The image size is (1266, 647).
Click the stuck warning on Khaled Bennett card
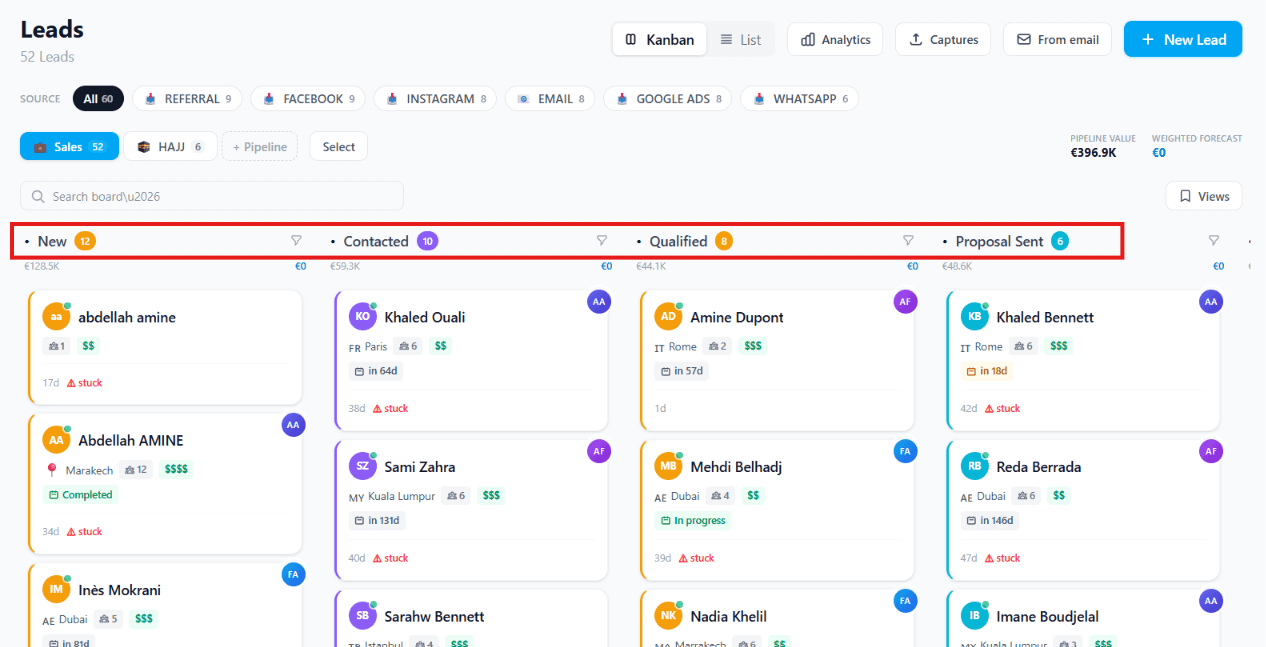point(1003,408)
